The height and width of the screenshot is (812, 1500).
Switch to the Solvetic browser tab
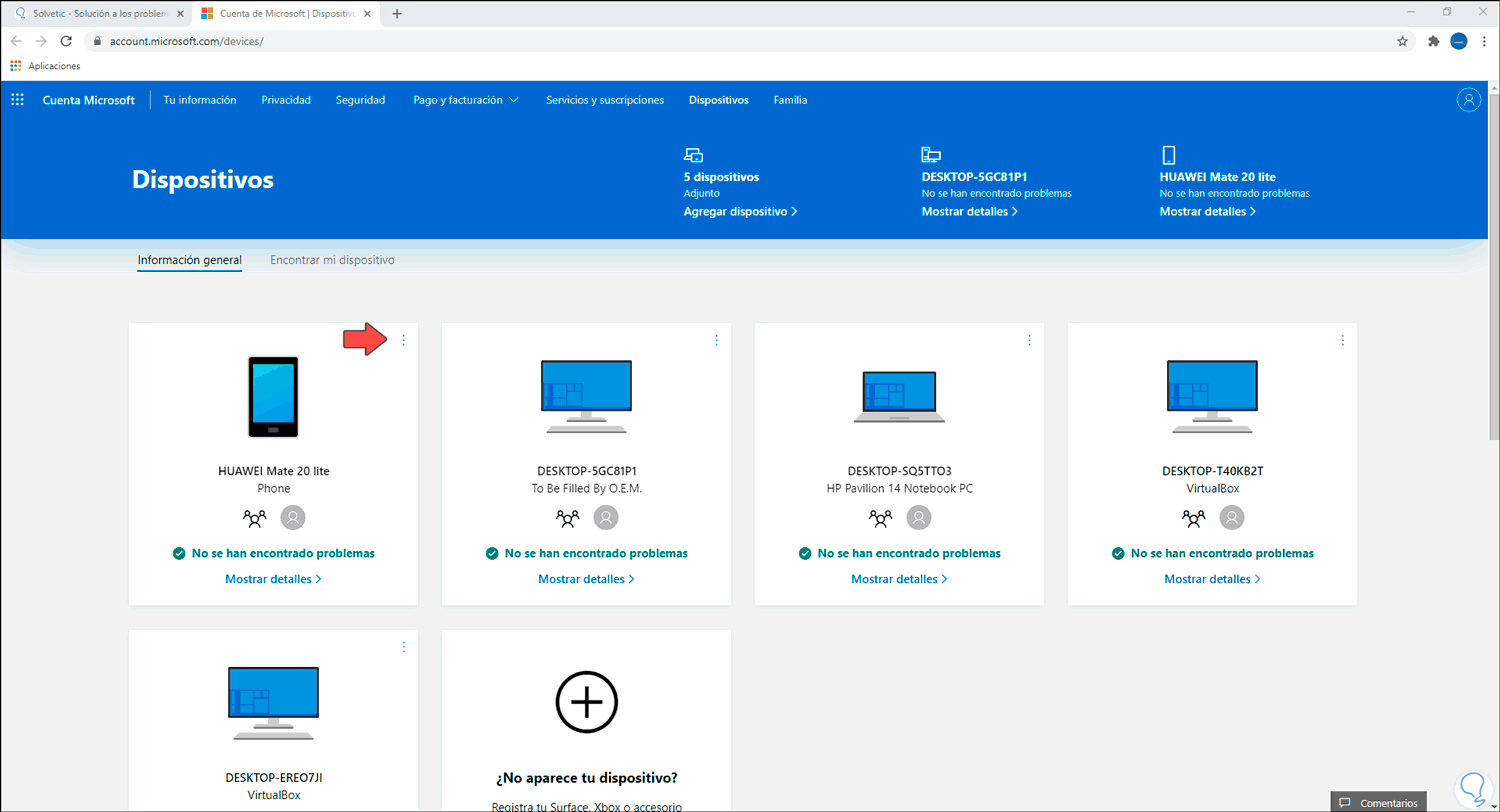(96, 14)
